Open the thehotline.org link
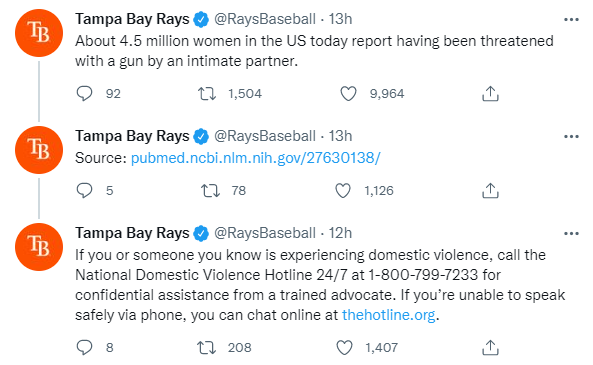This screenshot has height=365, width=593. coord(388,315)
